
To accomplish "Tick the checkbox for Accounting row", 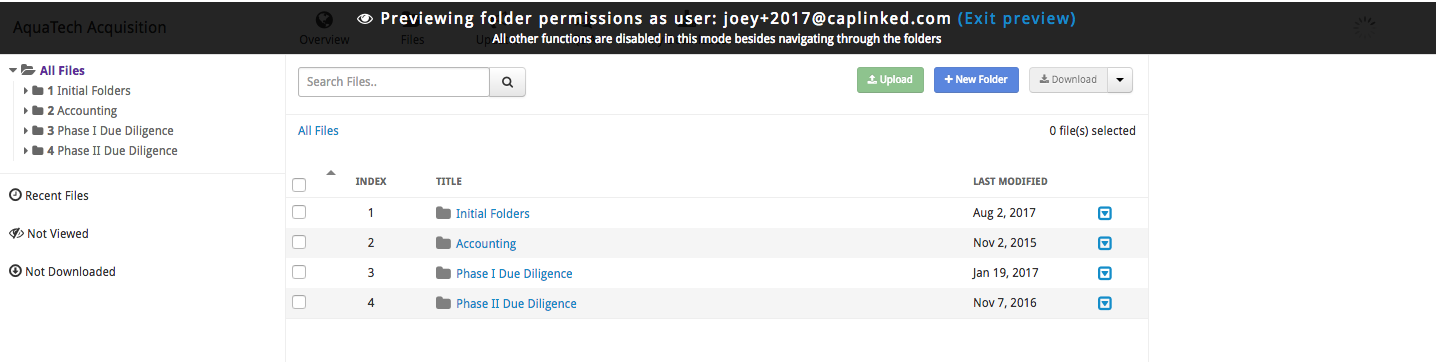I will coord(299,242).
